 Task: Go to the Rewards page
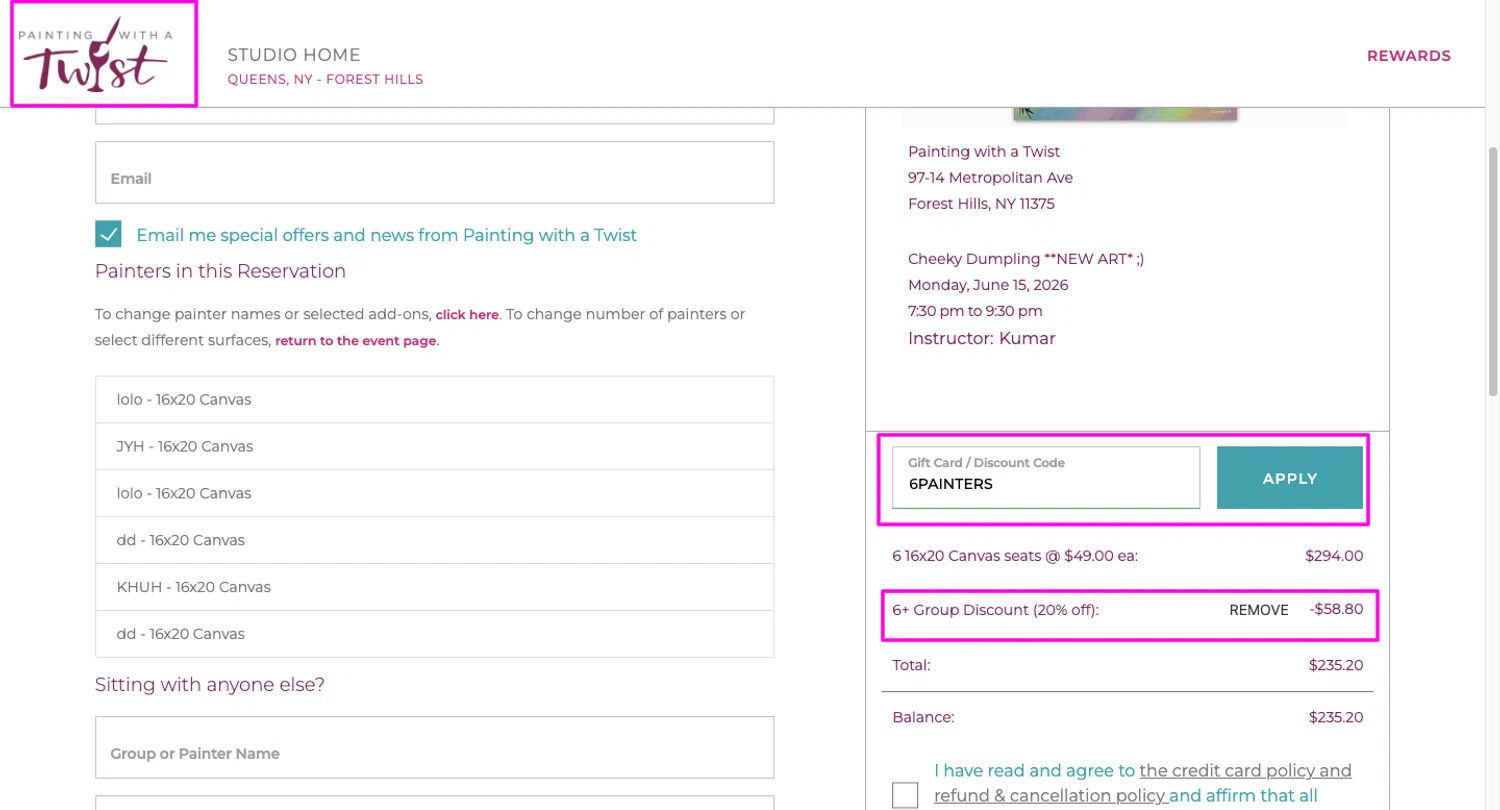tap(1408, 56)
